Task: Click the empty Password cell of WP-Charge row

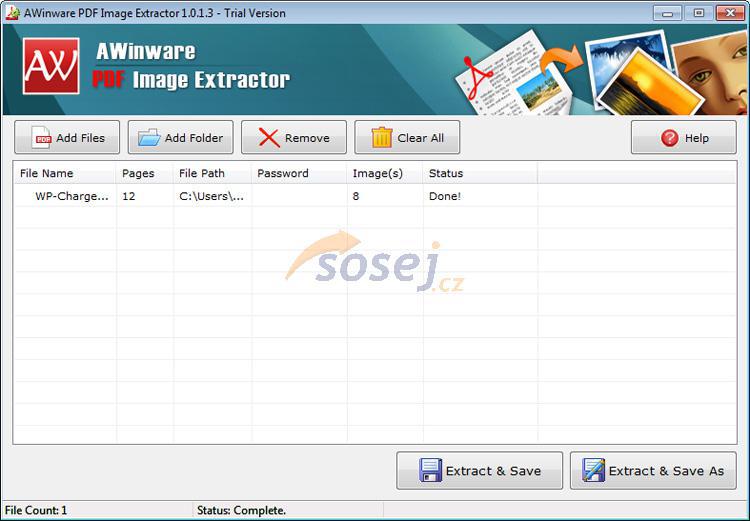Action: tap(299, 196)
